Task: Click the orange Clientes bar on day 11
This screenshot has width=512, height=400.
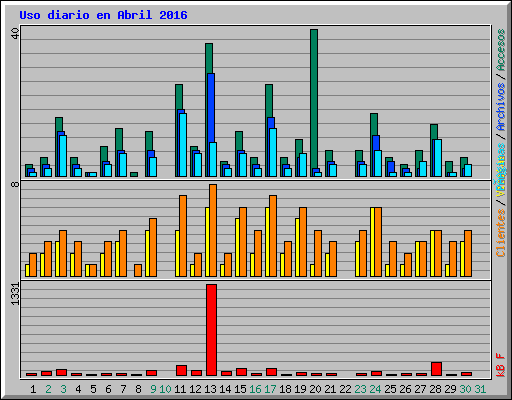Action: pyautogui.click(x=183, y=236)
